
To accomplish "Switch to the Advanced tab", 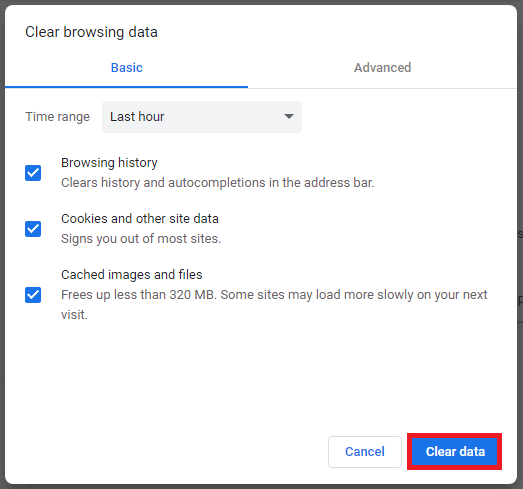I will click(x=382, y=68).
